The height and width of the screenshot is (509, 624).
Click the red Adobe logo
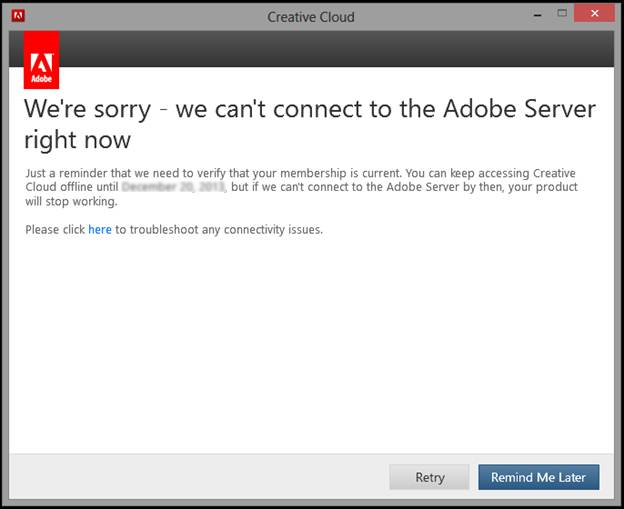[x=41, y=60]
